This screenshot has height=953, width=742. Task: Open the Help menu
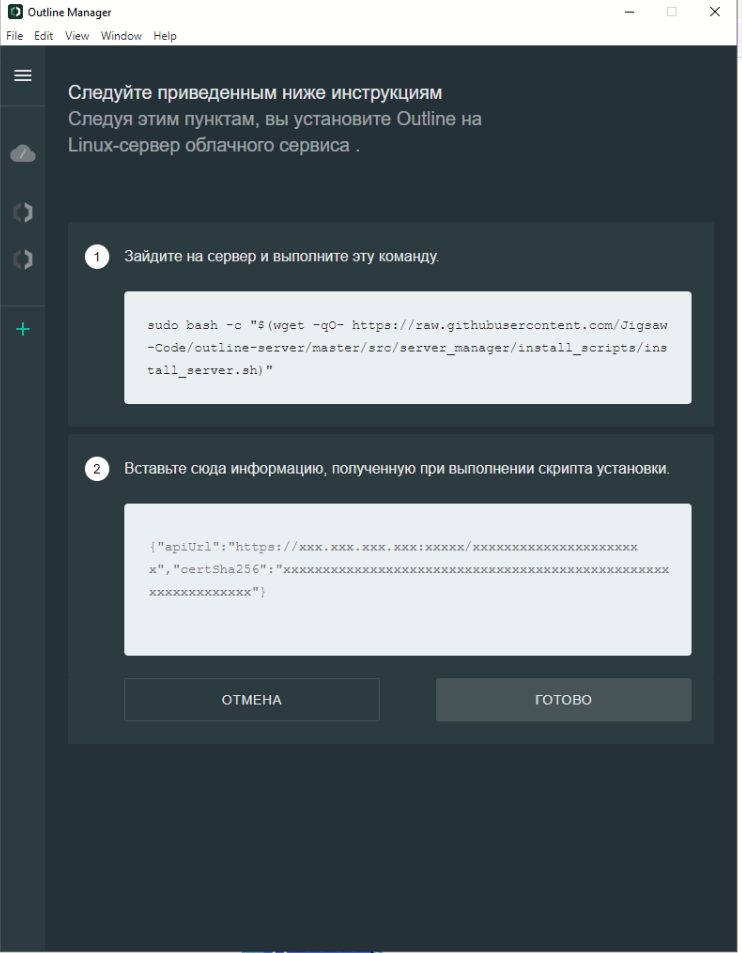coord(165,36)
